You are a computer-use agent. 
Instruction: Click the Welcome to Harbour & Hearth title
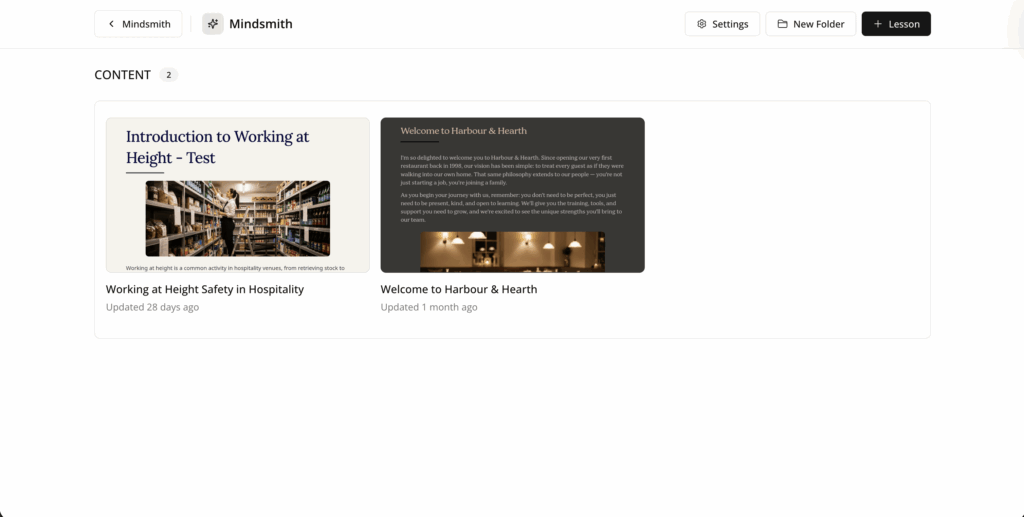pos(459,289)
